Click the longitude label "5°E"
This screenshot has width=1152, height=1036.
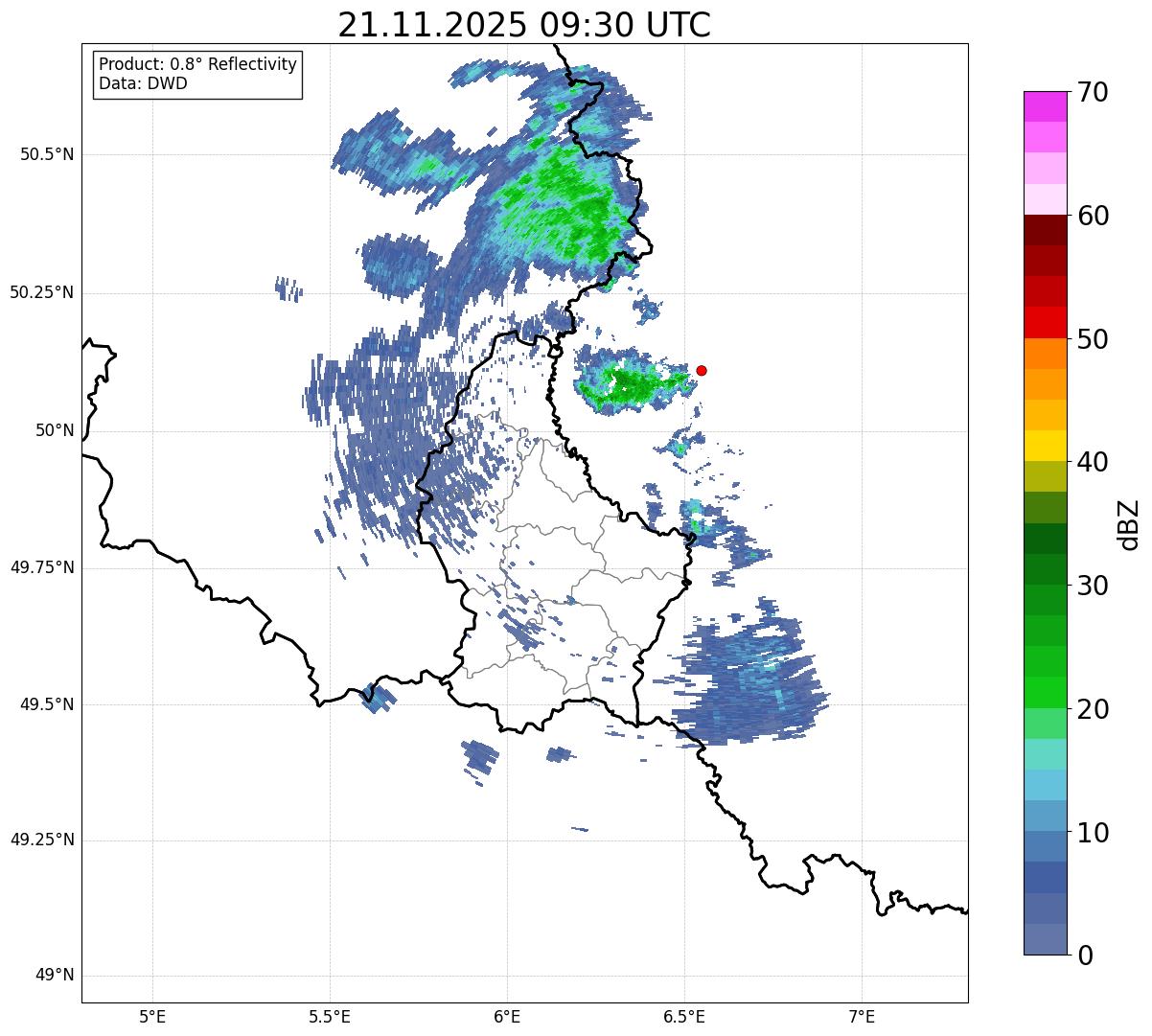[153, 1018]
